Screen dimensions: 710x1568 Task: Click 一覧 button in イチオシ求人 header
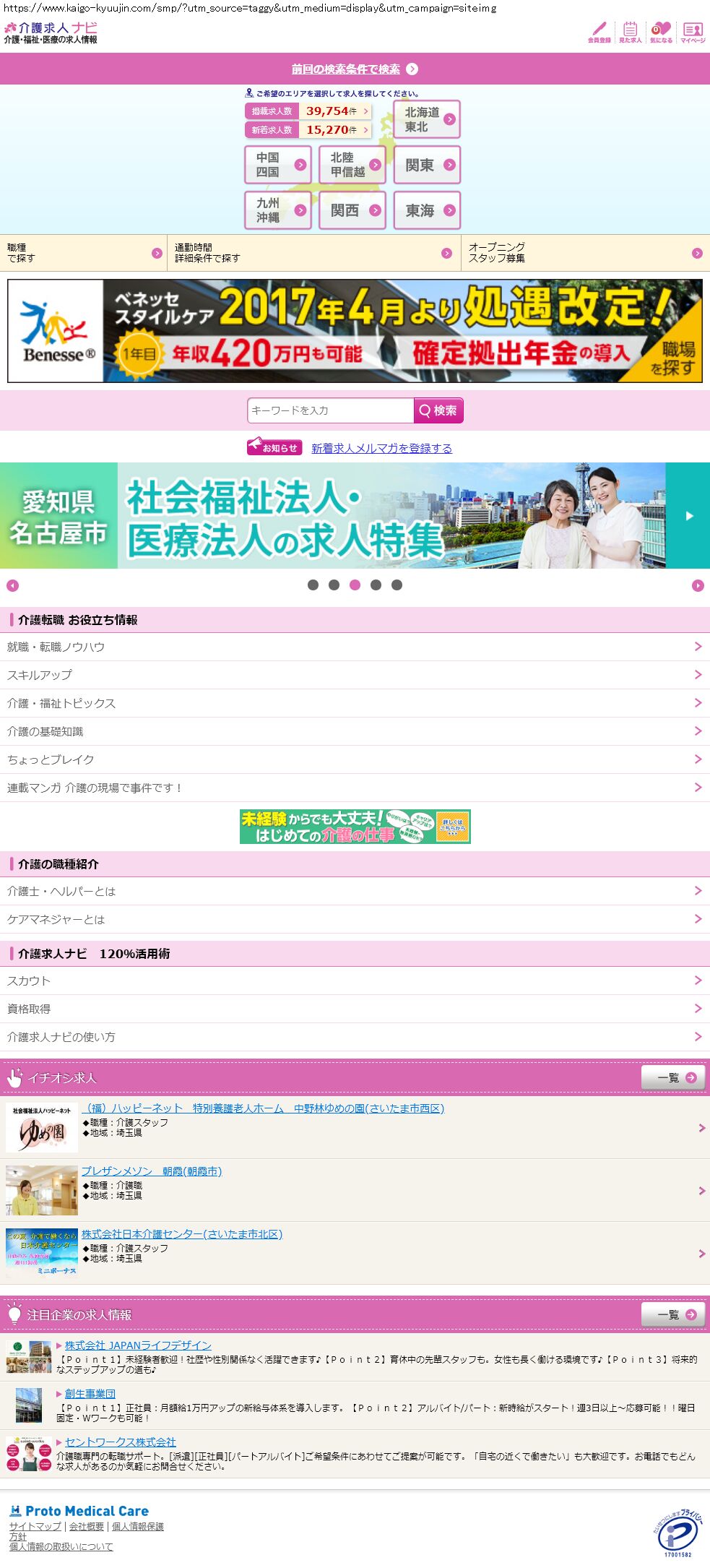[673, 1077]
